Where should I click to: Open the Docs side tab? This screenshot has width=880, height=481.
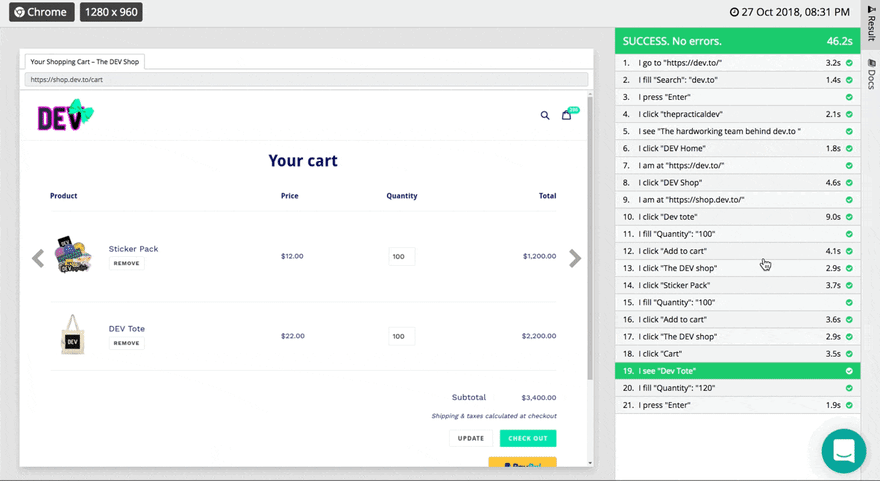coord(871,74)
